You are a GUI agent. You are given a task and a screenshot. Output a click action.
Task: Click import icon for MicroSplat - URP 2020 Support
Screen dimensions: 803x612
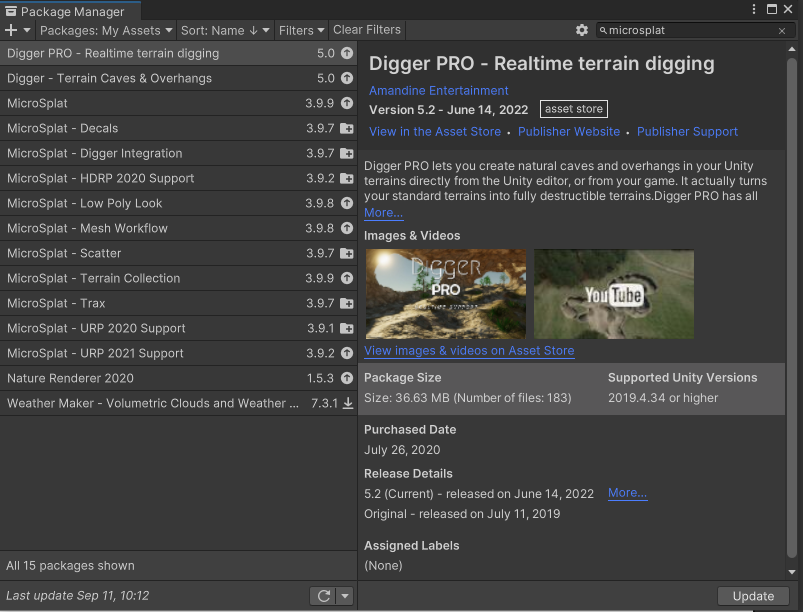[x=347, y=328]
